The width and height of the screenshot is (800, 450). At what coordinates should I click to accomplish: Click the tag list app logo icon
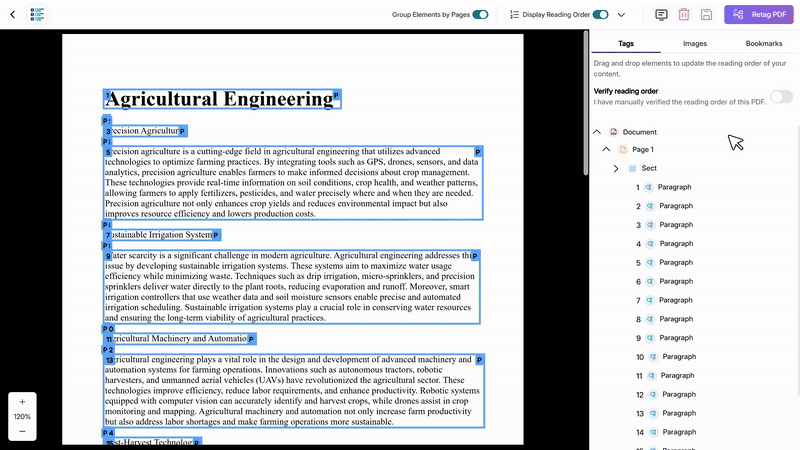[x=37, y=15]
